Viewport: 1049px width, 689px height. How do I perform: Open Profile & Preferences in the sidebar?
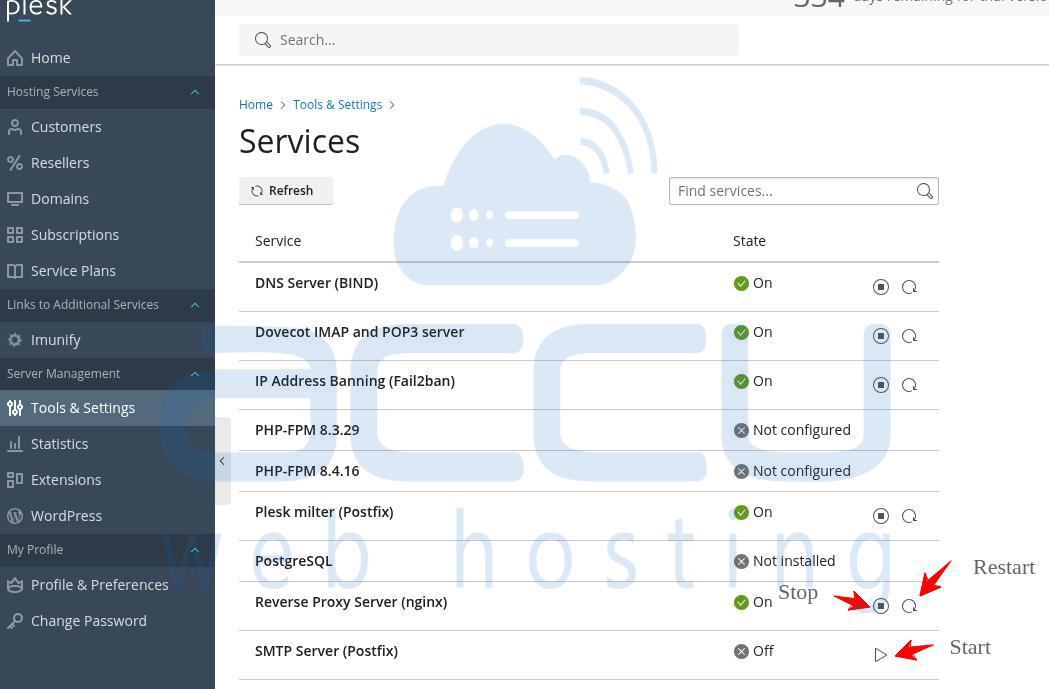(x=107, y=585)
